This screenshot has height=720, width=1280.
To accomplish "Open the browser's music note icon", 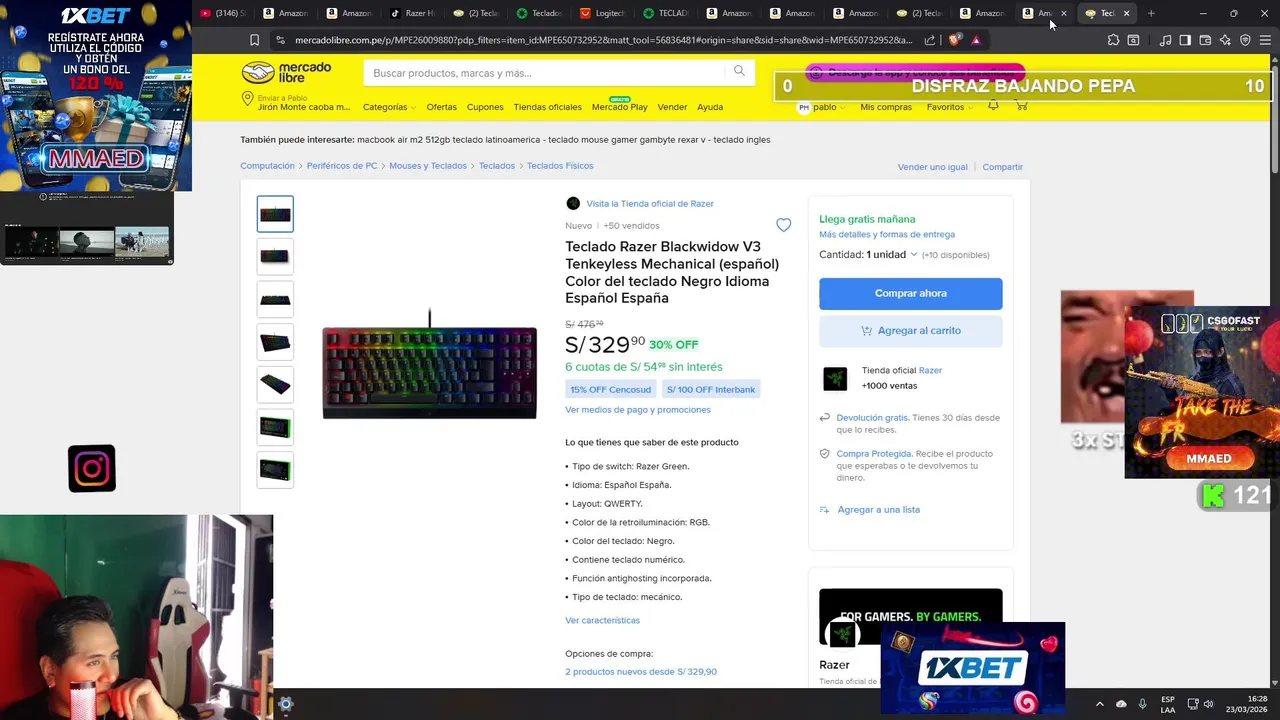I will 1165,40.
